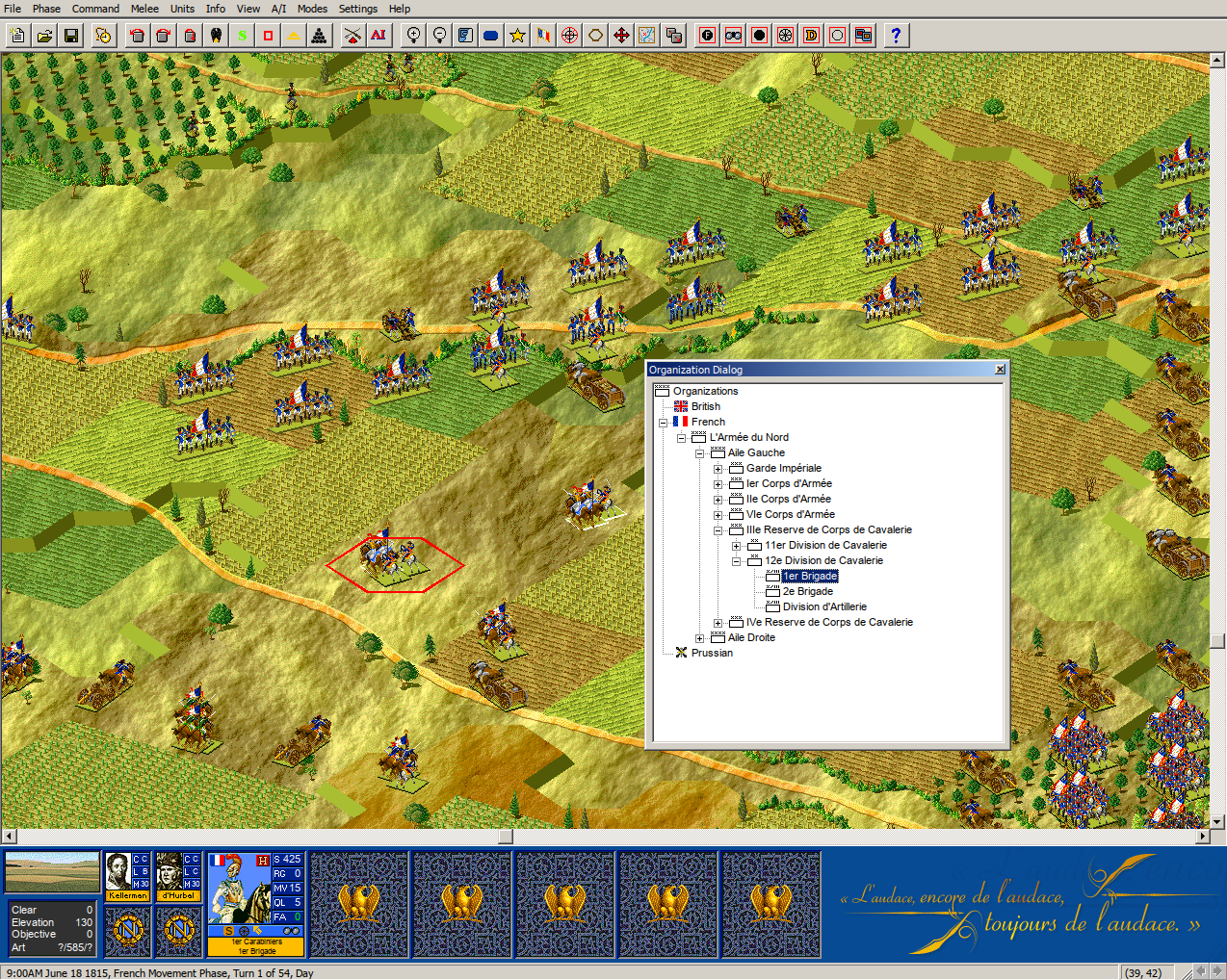Toggle the black F circle toolbar button
Viewport: 1227px width, 980px height.
(x=707, y=36)
